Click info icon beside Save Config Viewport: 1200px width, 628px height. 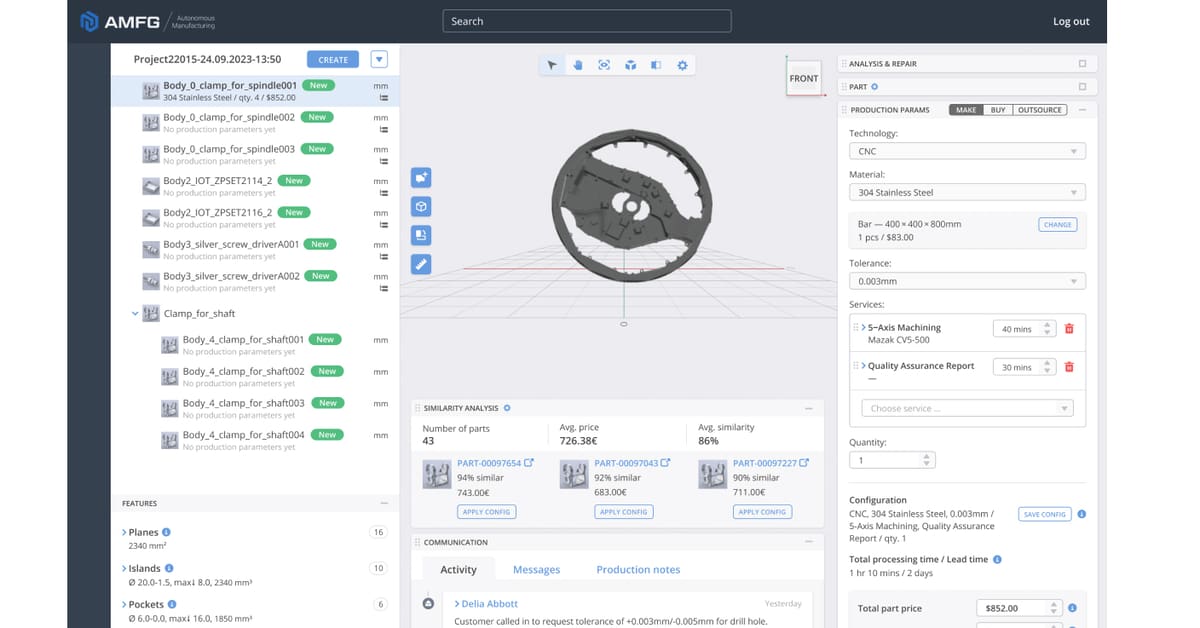point(1082,514)
